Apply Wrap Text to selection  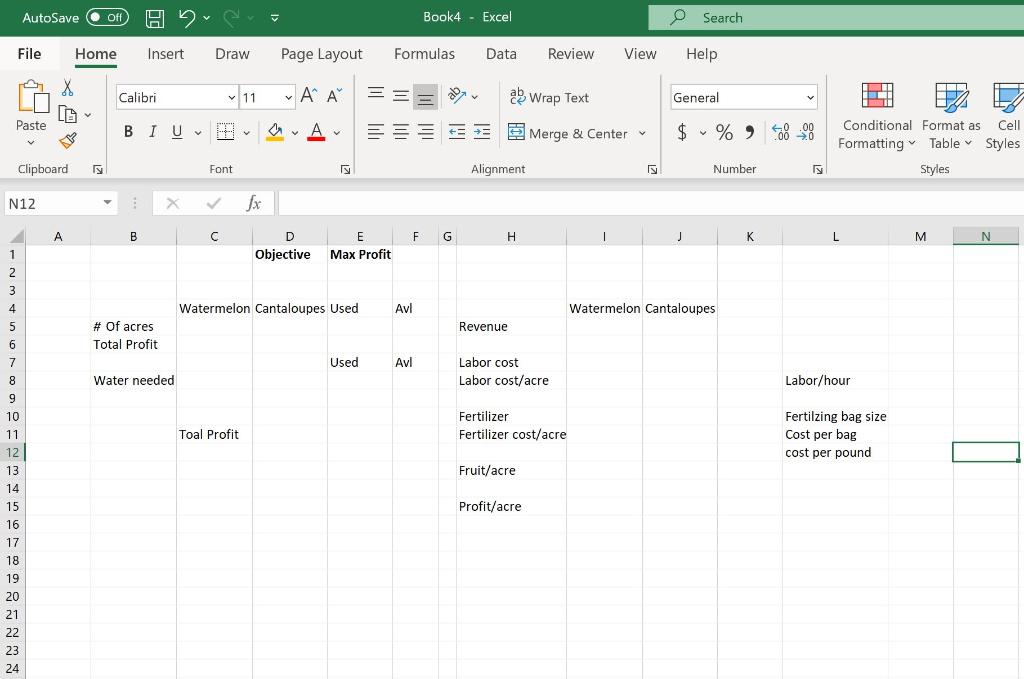[549, 97]
